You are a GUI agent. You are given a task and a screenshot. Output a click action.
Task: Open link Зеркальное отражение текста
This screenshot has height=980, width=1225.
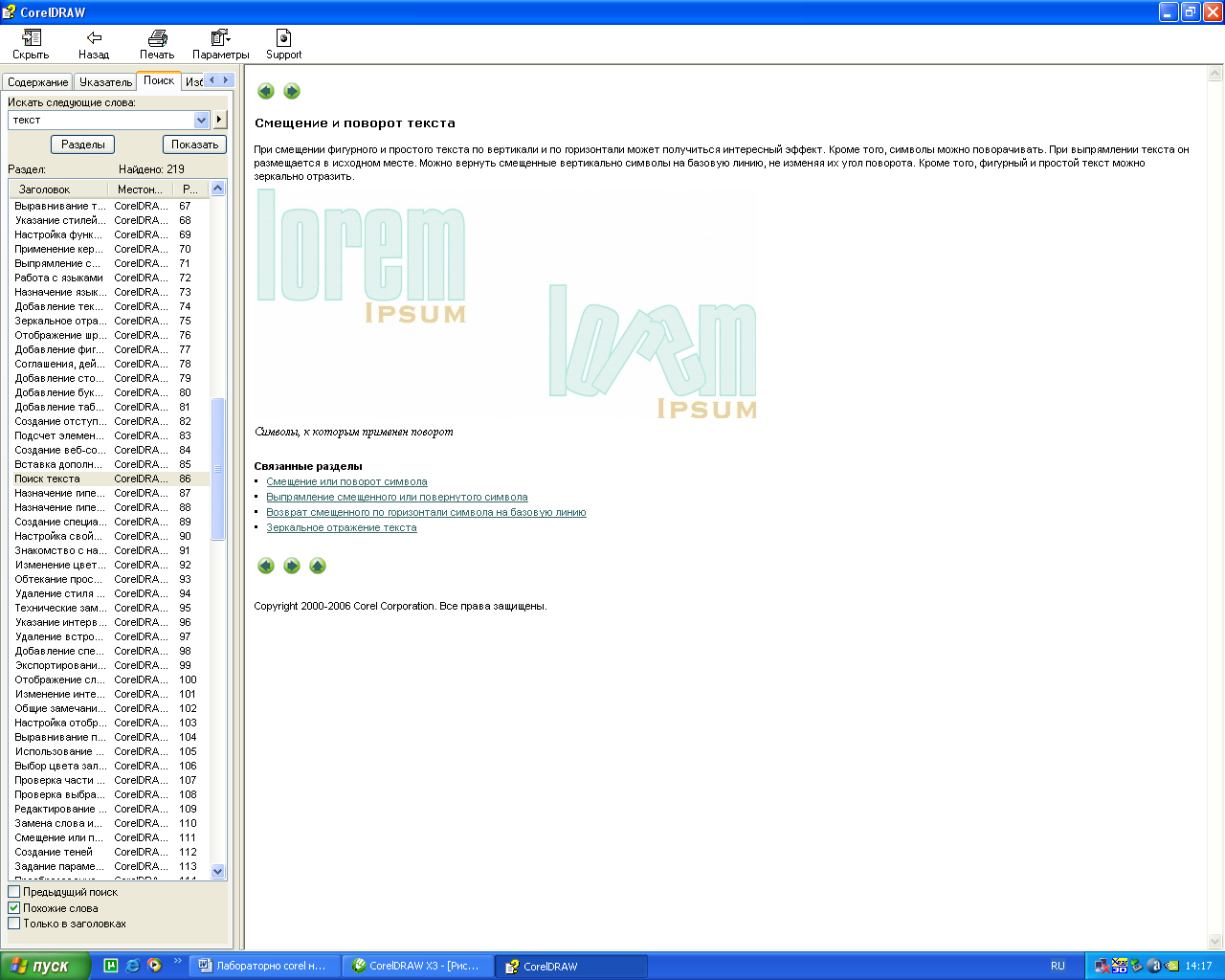point(342,527)
